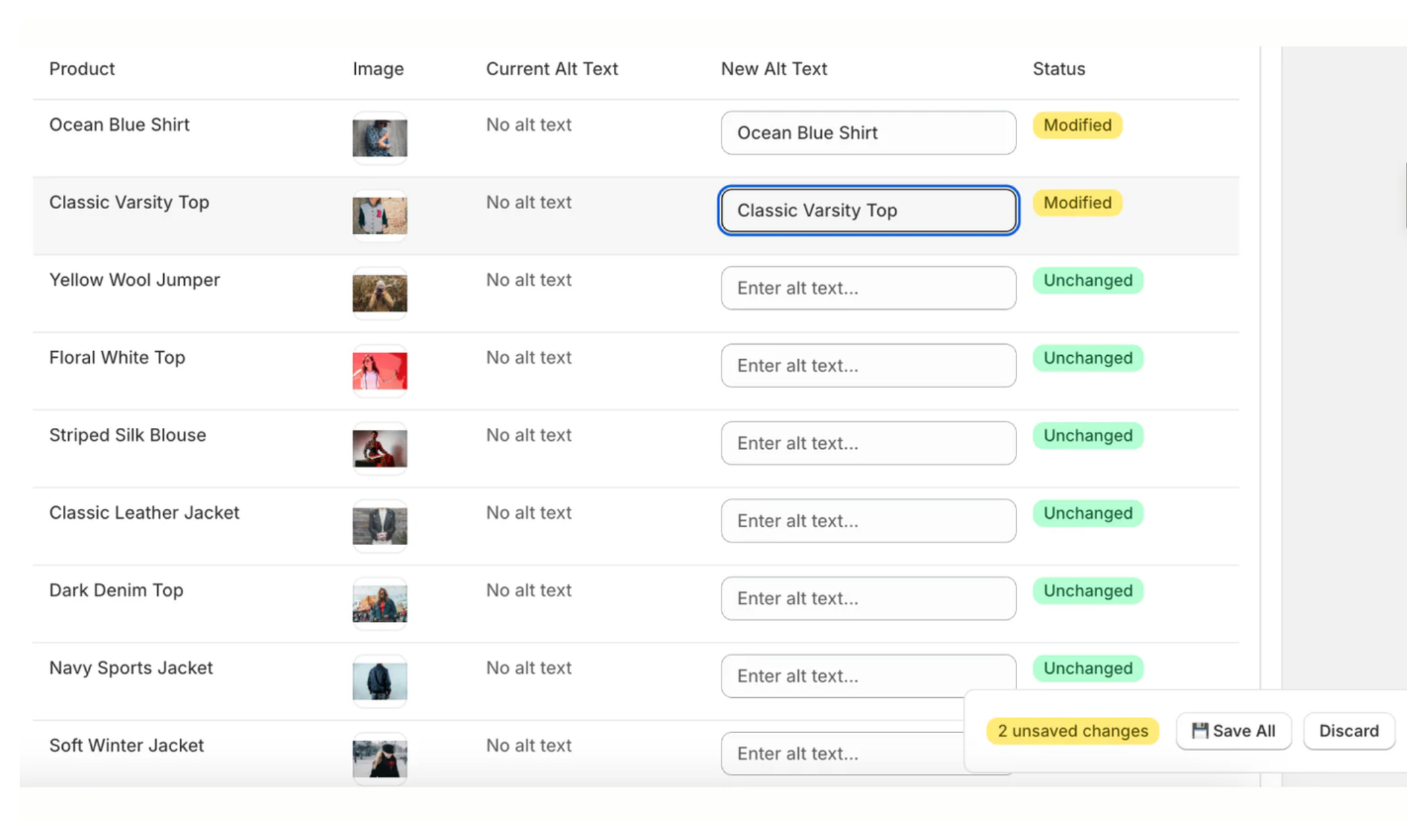Image resolution: width=1426 pixels, height=840 pixels.
Task: Click the vertical scrollbar on the right
Action: tap(1269, 393)
